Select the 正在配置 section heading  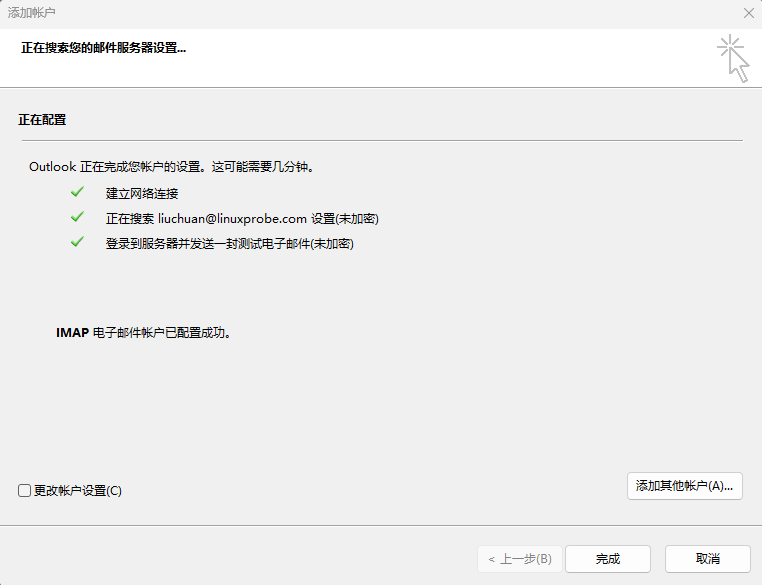[42, 119]
